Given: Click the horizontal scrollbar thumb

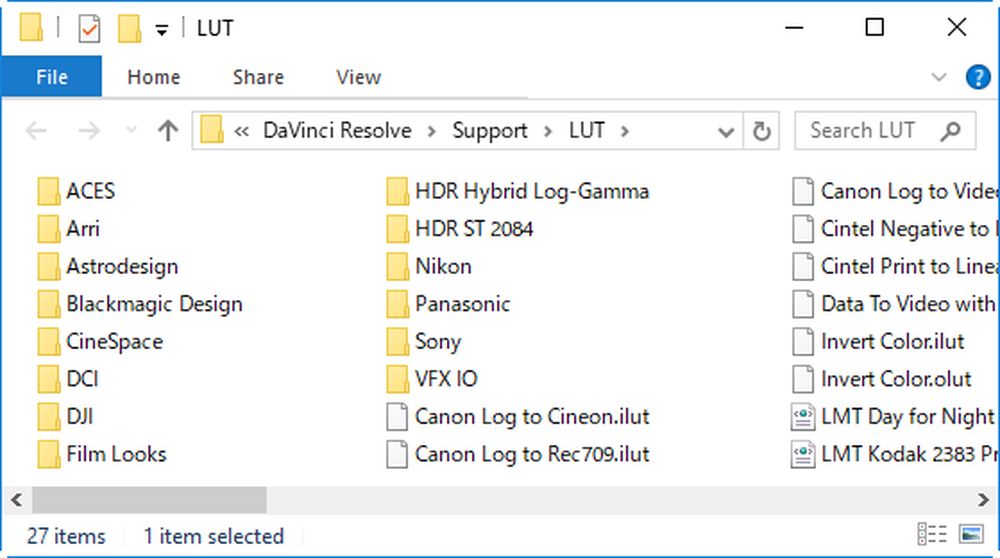Looking at the screenshot, I should [149, 500].
